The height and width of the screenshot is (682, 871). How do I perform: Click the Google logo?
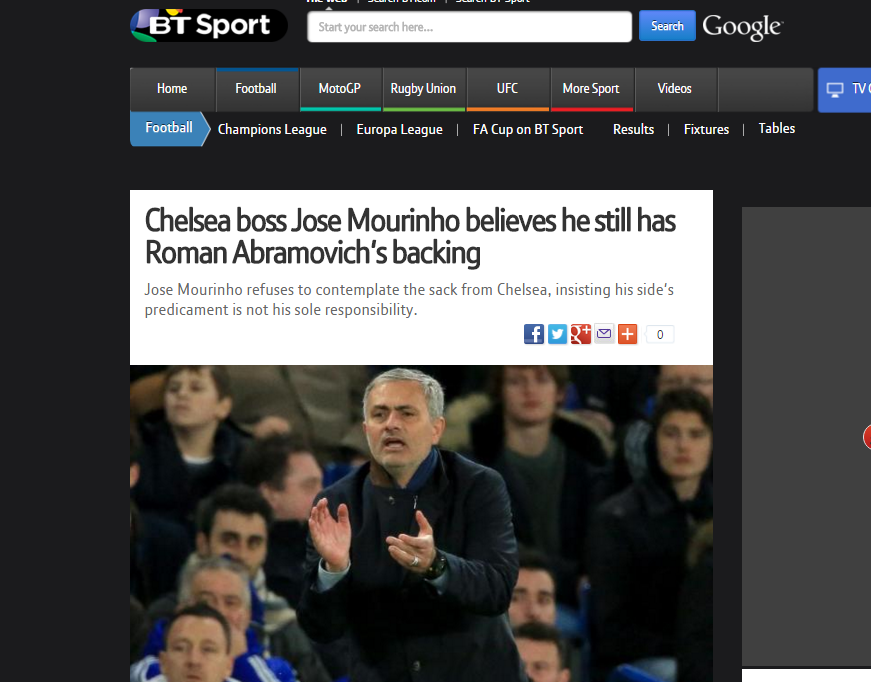tap(743, 27)
